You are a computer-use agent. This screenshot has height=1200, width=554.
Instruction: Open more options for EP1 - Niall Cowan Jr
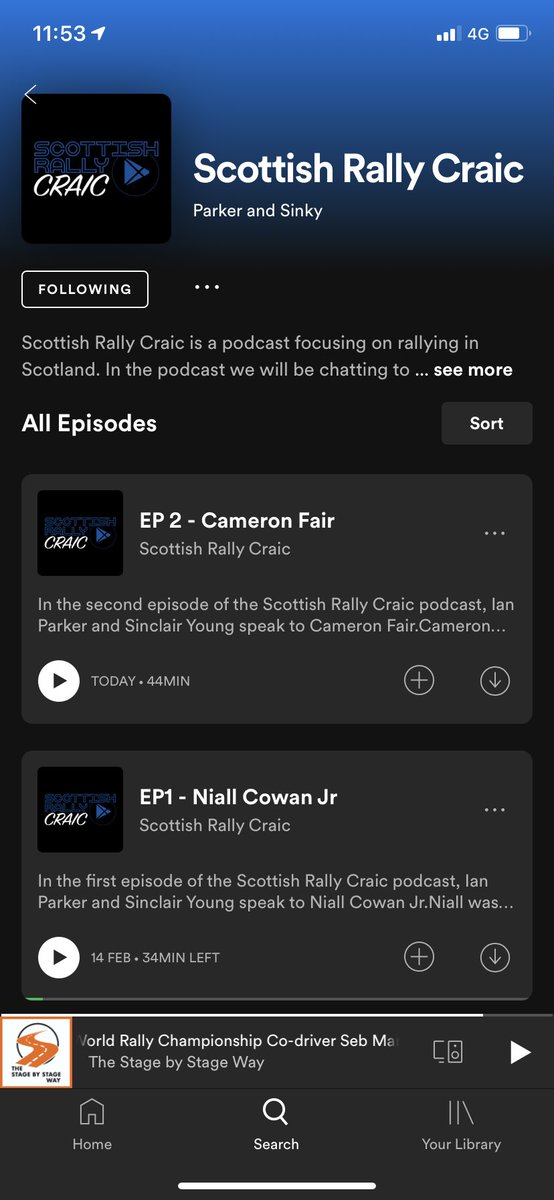pyautogui.click(x=495, y=810)
